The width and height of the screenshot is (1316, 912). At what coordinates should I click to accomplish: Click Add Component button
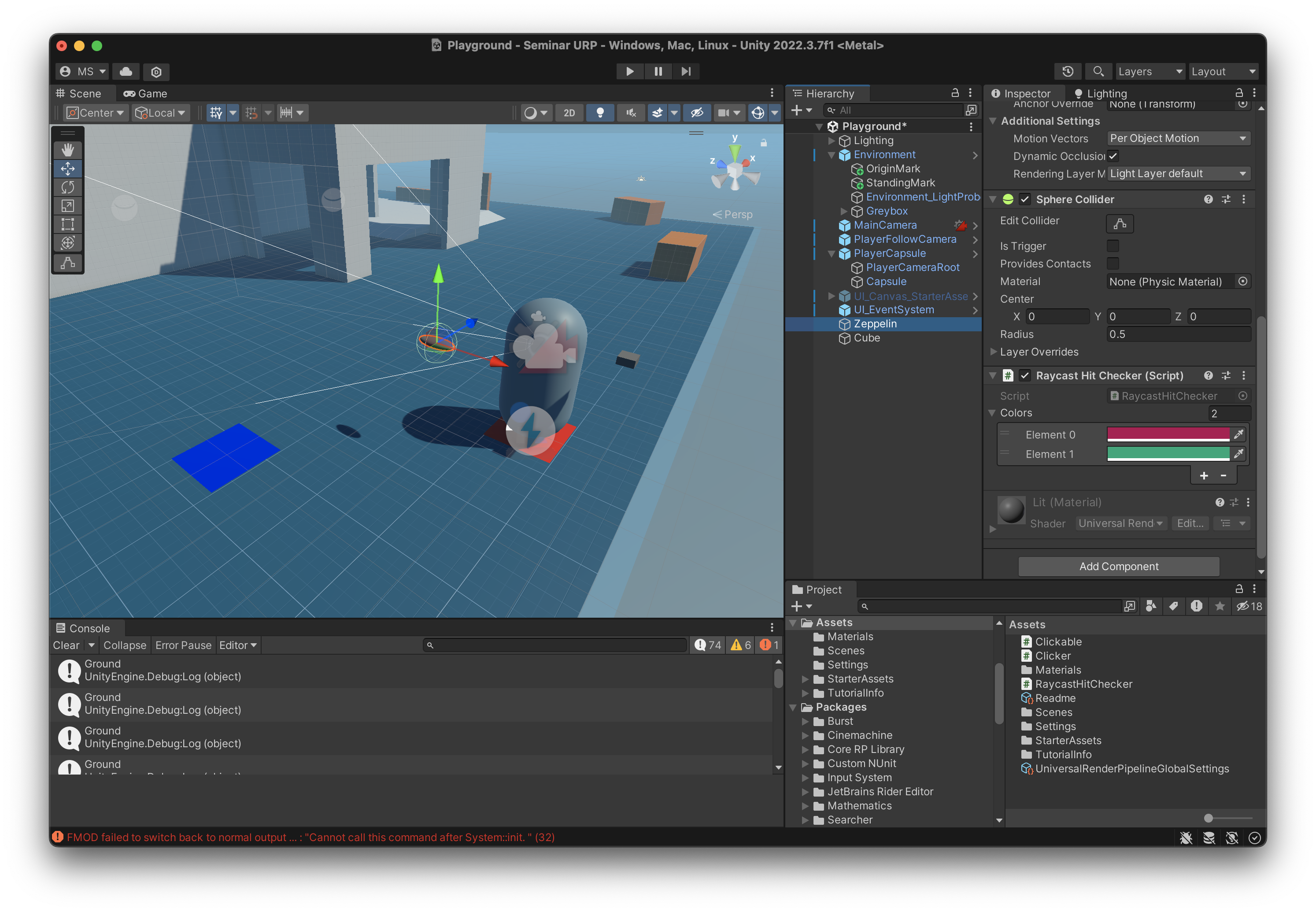[1118, 567]
